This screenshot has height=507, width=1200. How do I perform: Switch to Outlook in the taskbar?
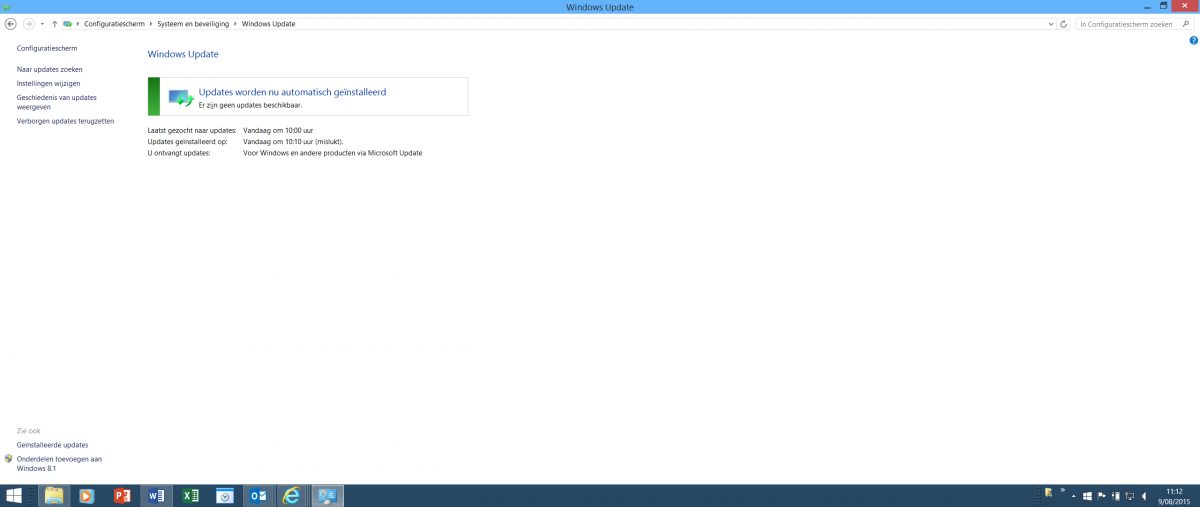[x=258, y=496]
